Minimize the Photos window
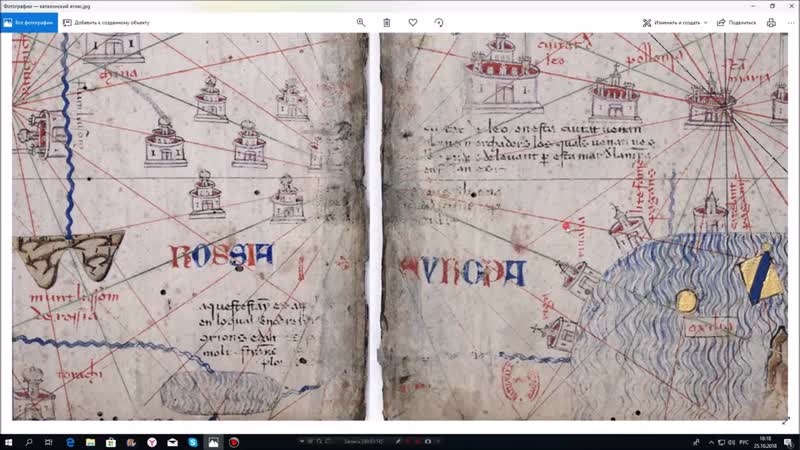Viewport: 800px width, 450px height. (x=753, y=6)
